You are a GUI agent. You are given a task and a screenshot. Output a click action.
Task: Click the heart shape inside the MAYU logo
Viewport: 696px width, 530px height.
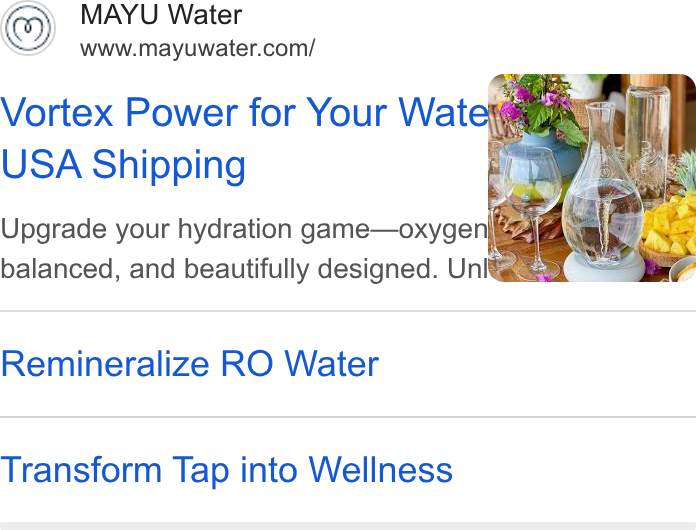[x=28, y=28]
